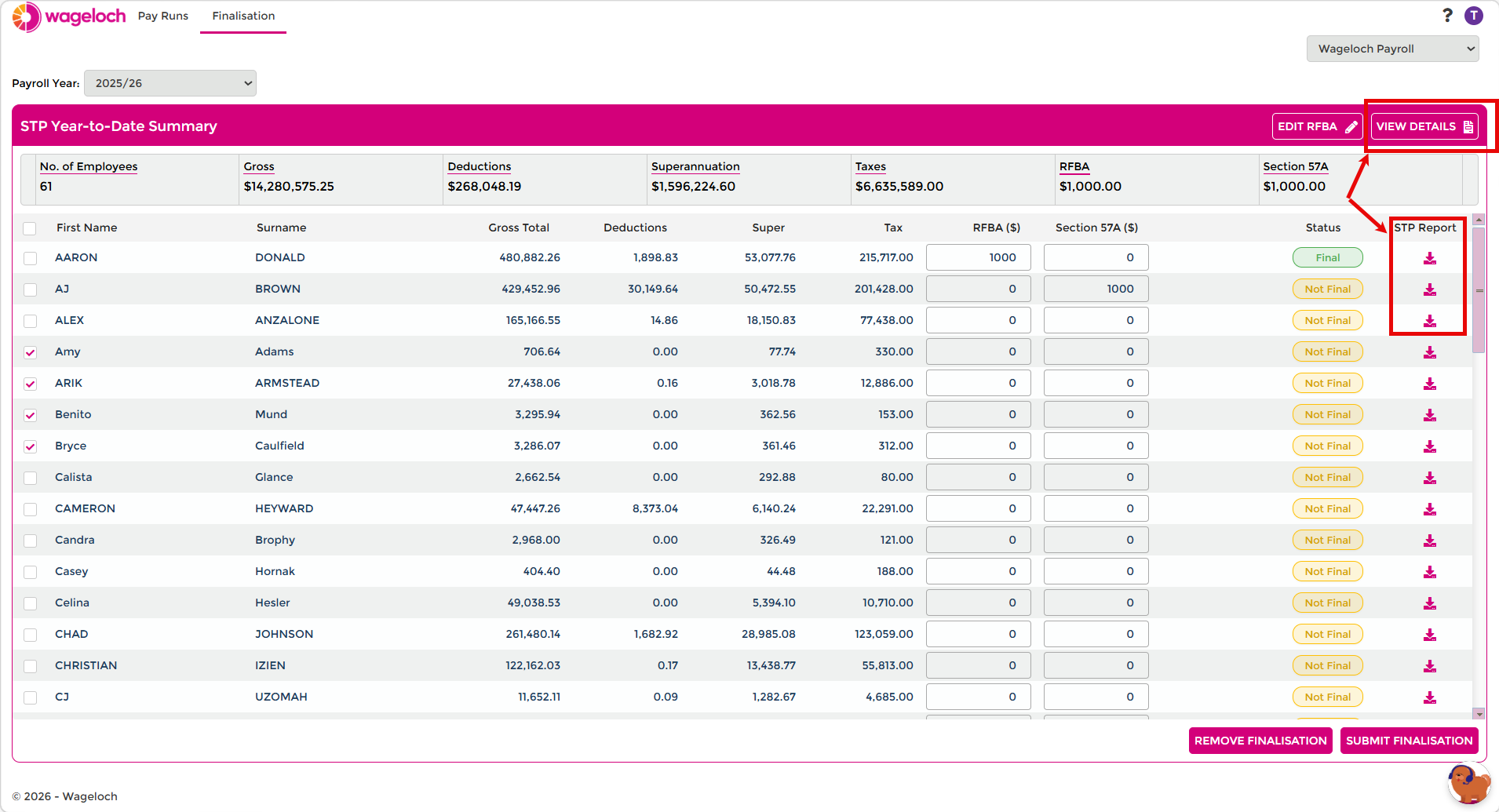Click gross total 480,882.26 cell
Viewport: 1499px width, 812px height.
pos(530,257)
